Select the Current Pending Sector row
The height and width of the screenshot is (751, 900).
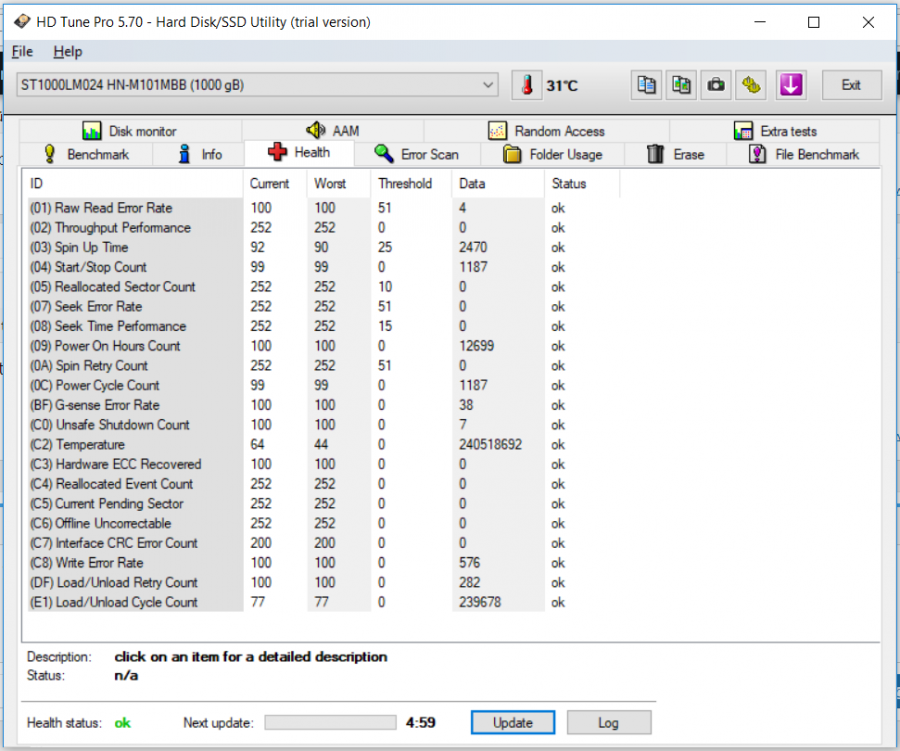[x=323, y=504]
